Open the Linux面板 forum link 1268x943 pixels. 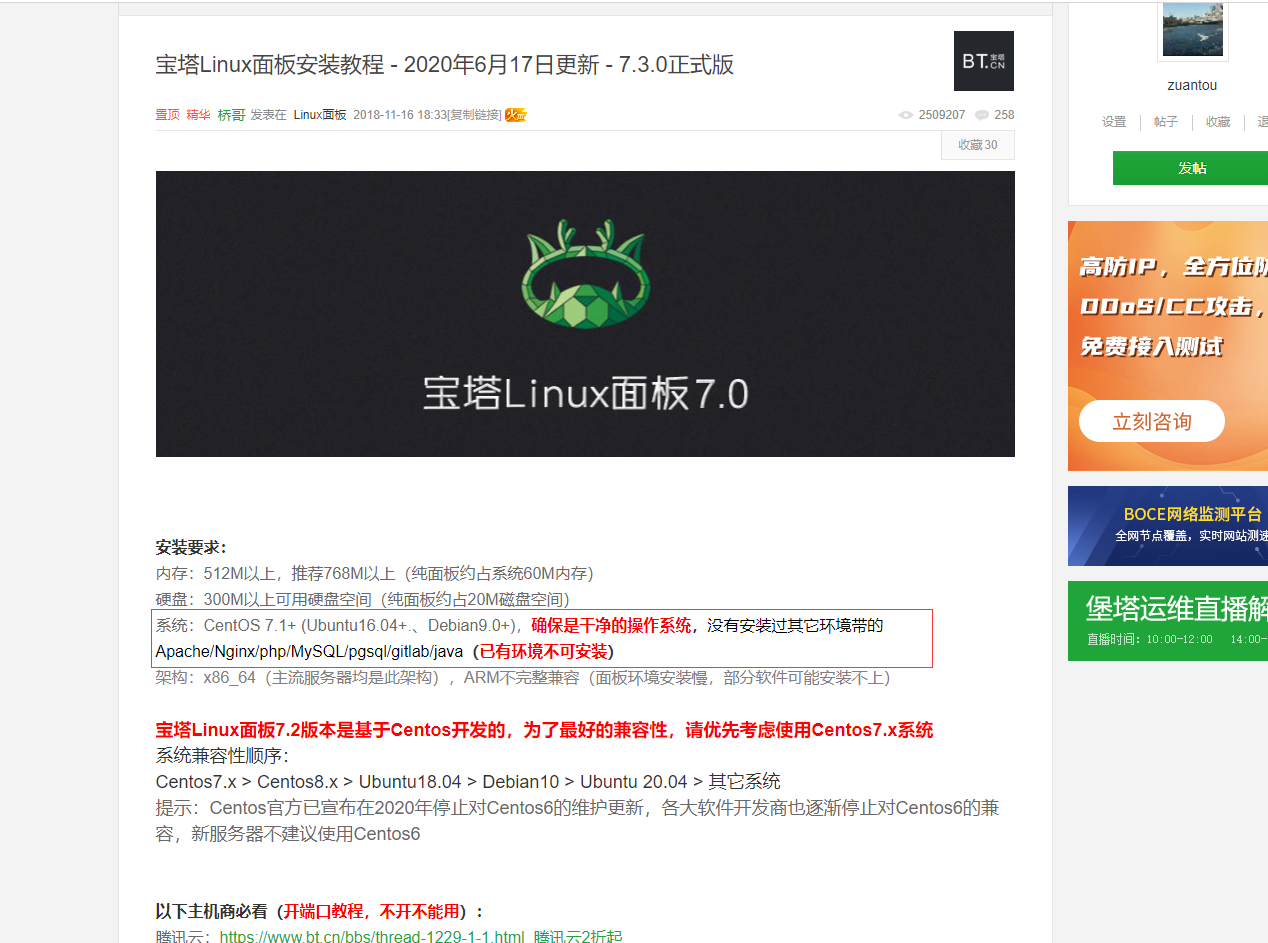pyautogui.click(x=320, y=115)
